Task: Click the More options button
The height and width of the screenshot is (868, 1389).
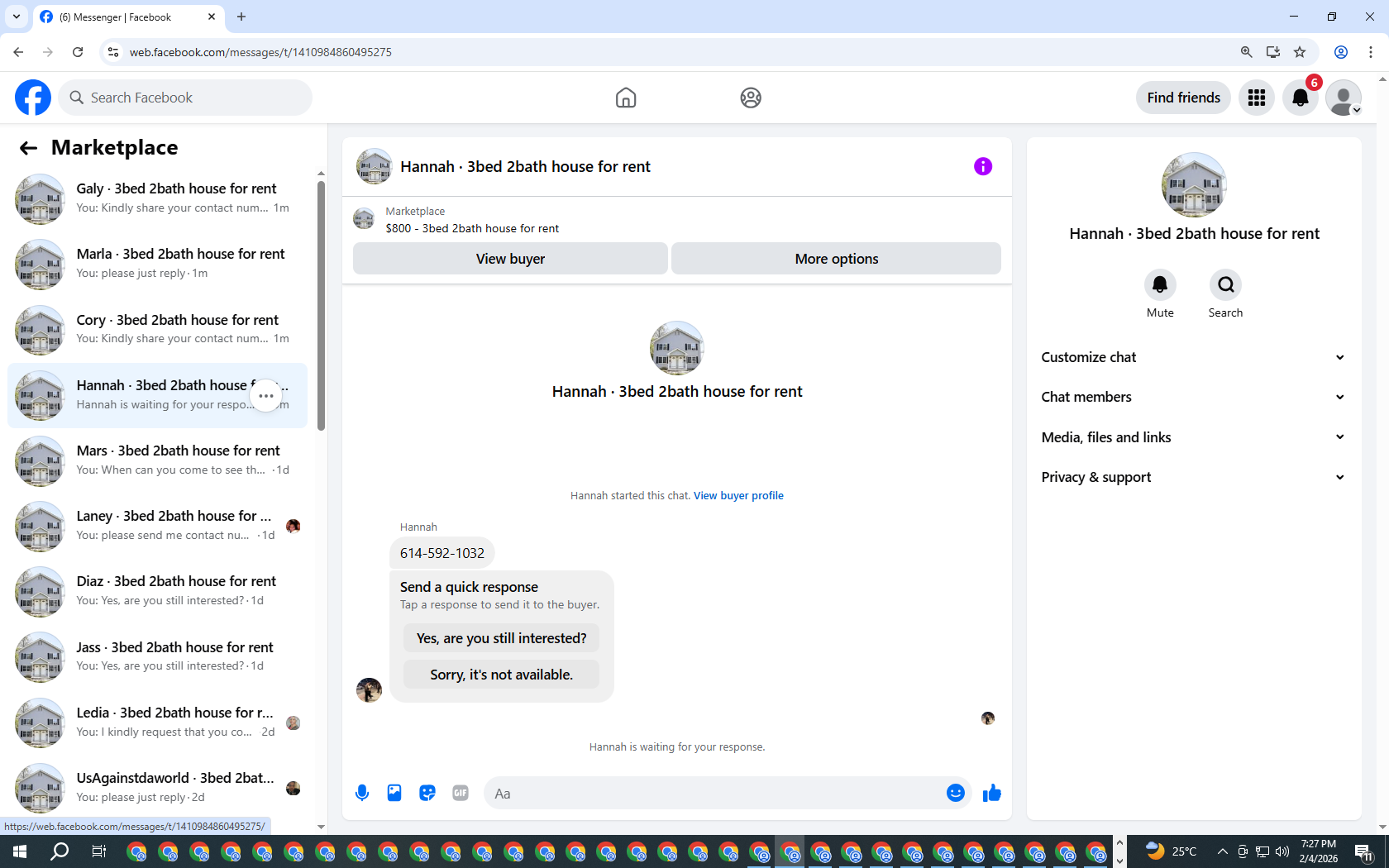Action: pyautogui.click(x=837, y=259)
